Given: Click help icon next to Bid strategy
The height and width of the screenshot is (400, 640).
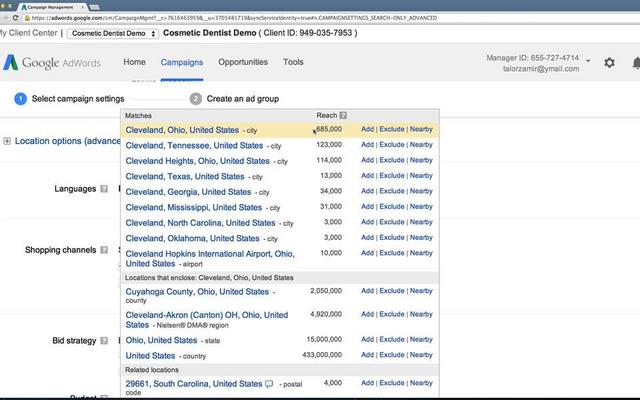Looking at the screenshot, I should [104, 340].
